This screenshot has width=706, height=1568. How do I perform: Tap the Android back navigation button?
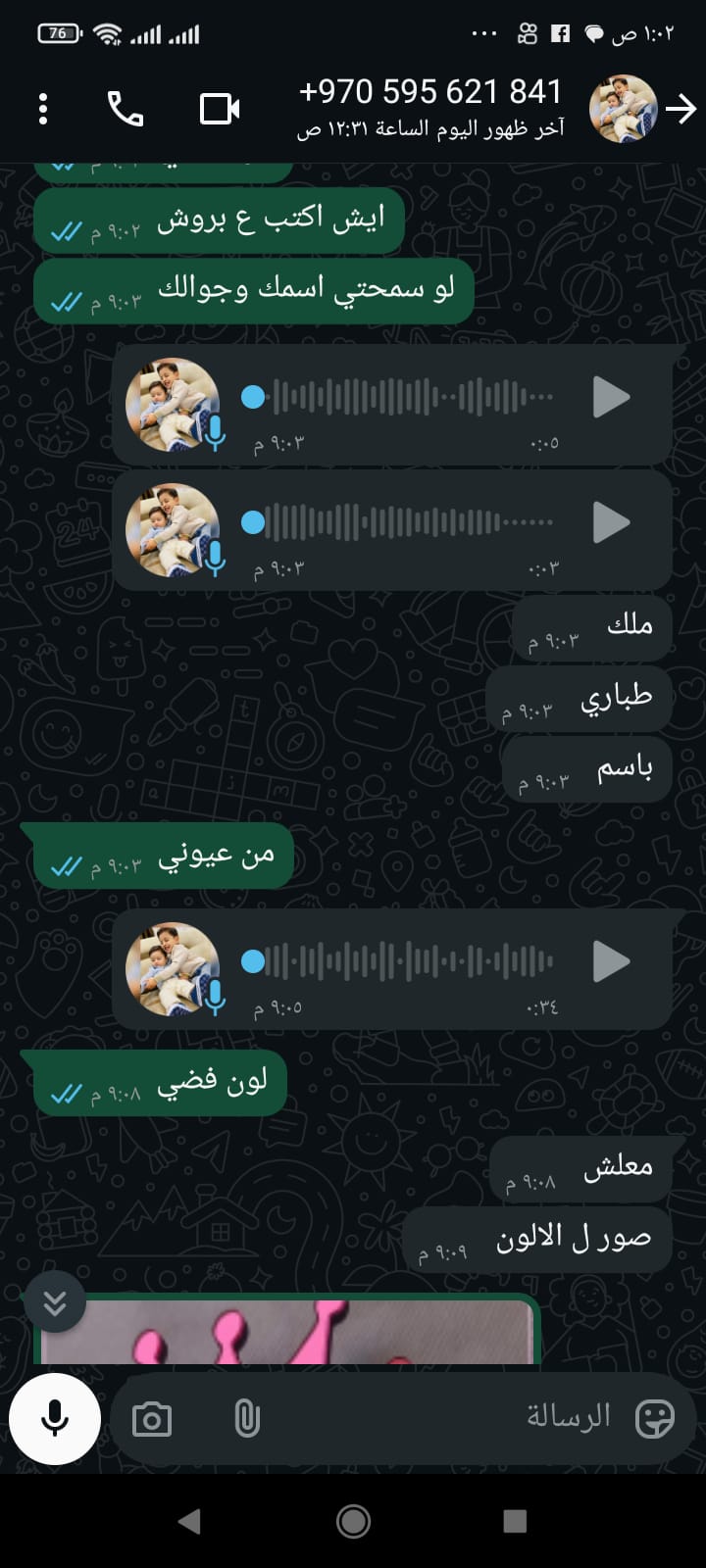(x=189, y=1521)
